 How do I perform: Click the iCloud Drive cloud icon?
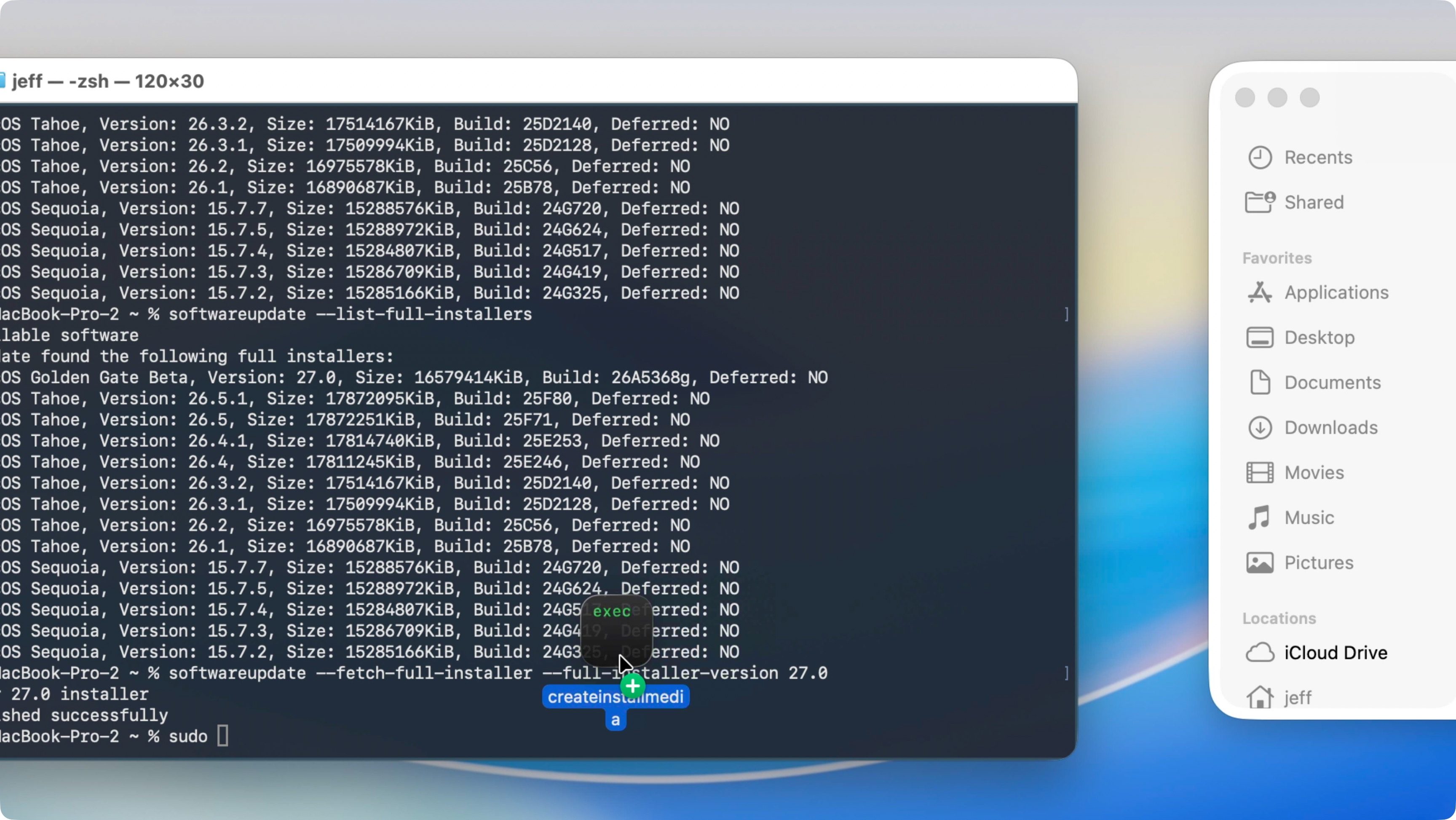pyautogui.click(x=1260, y=653)
